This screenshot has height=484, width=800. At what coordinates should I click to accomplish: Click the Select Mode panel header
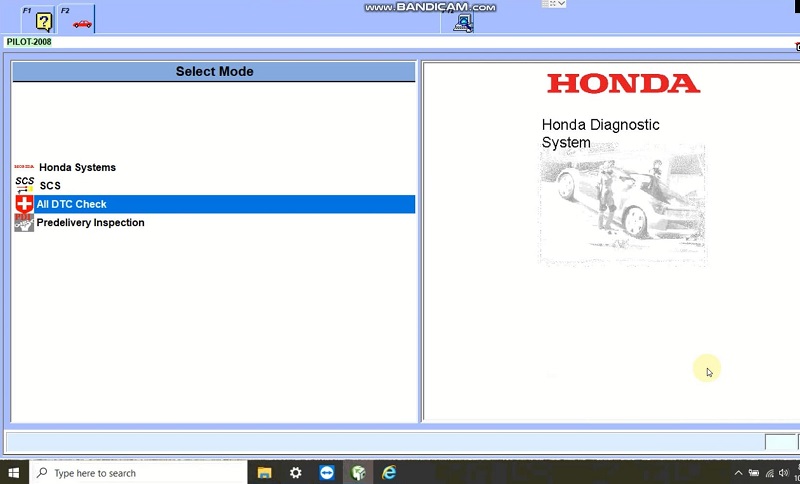(214, 71)
